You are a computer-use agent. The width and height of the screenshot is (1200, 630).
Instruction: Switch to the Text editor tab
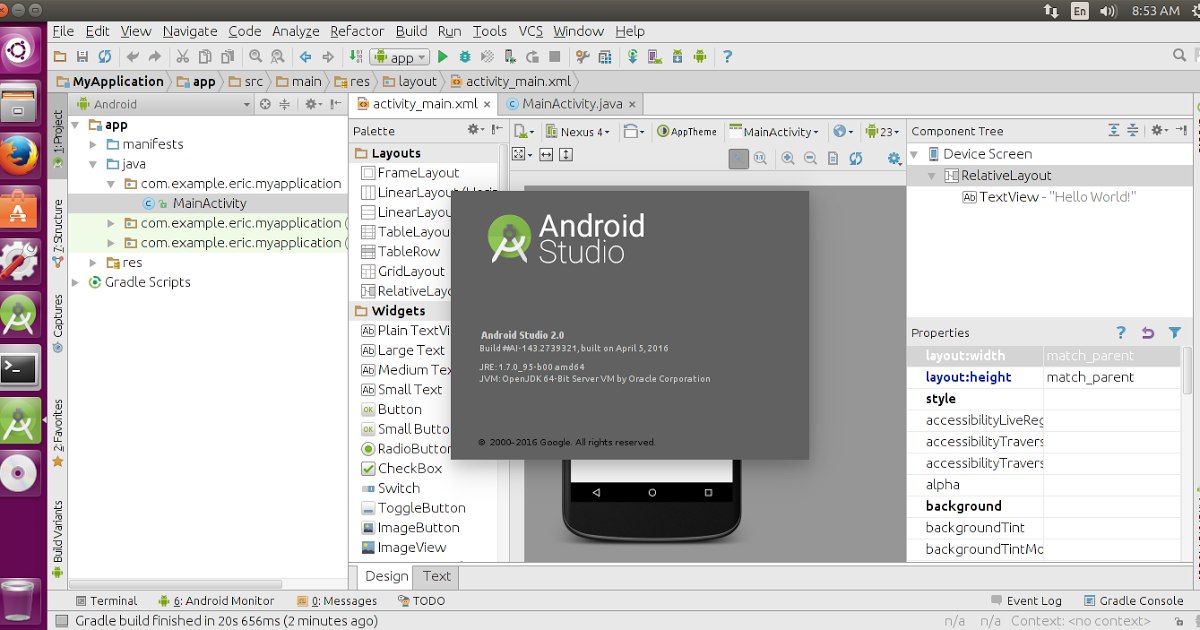click(437, 576)
